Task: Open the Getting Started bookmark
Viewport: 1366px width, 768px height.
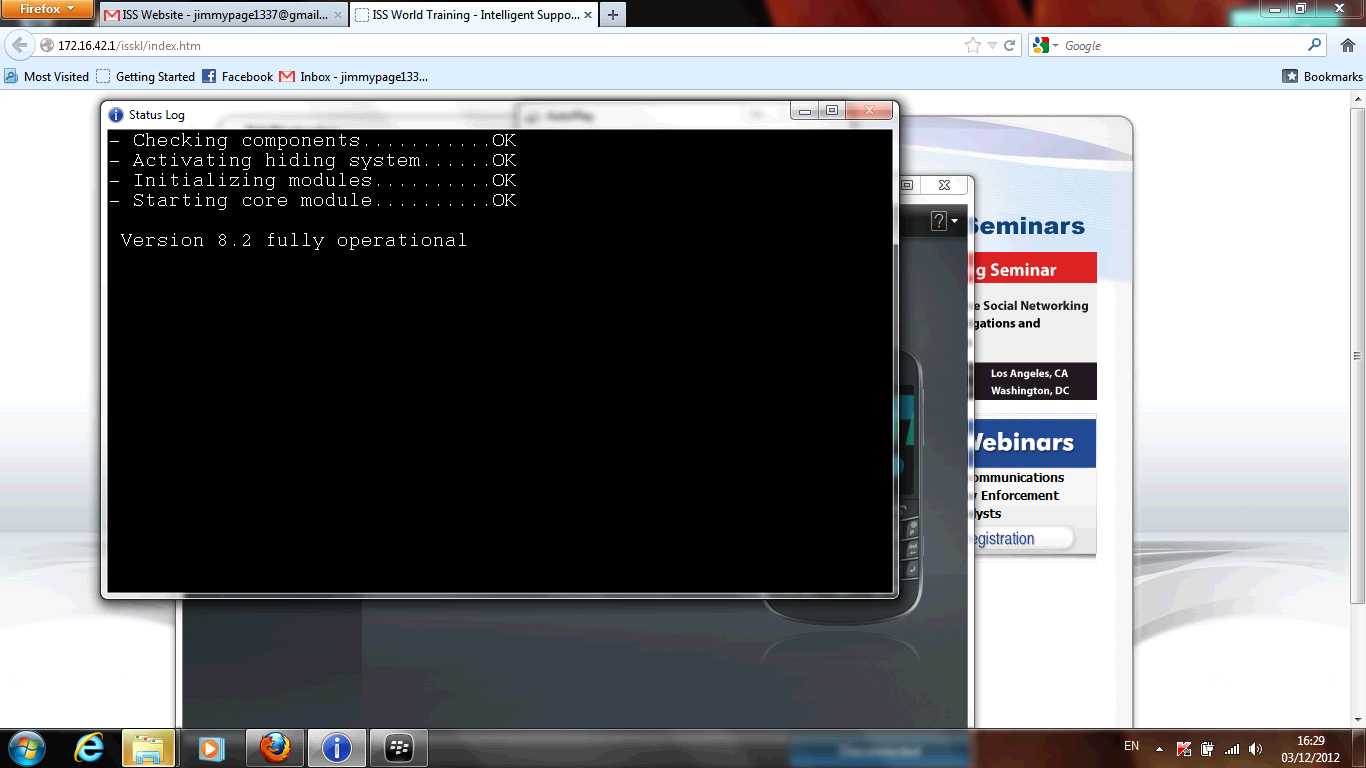Action: point(145,77)
